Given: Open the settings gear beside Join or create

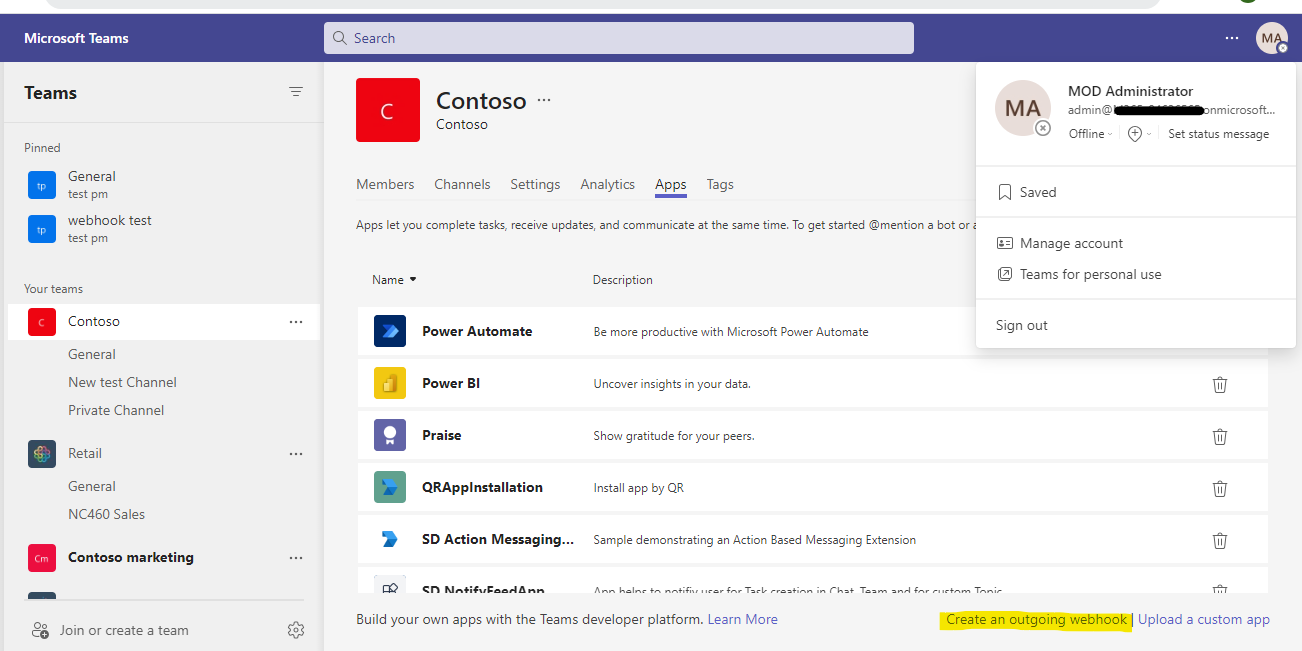Looking at the screenshot, I should click(x=295, y=630).
